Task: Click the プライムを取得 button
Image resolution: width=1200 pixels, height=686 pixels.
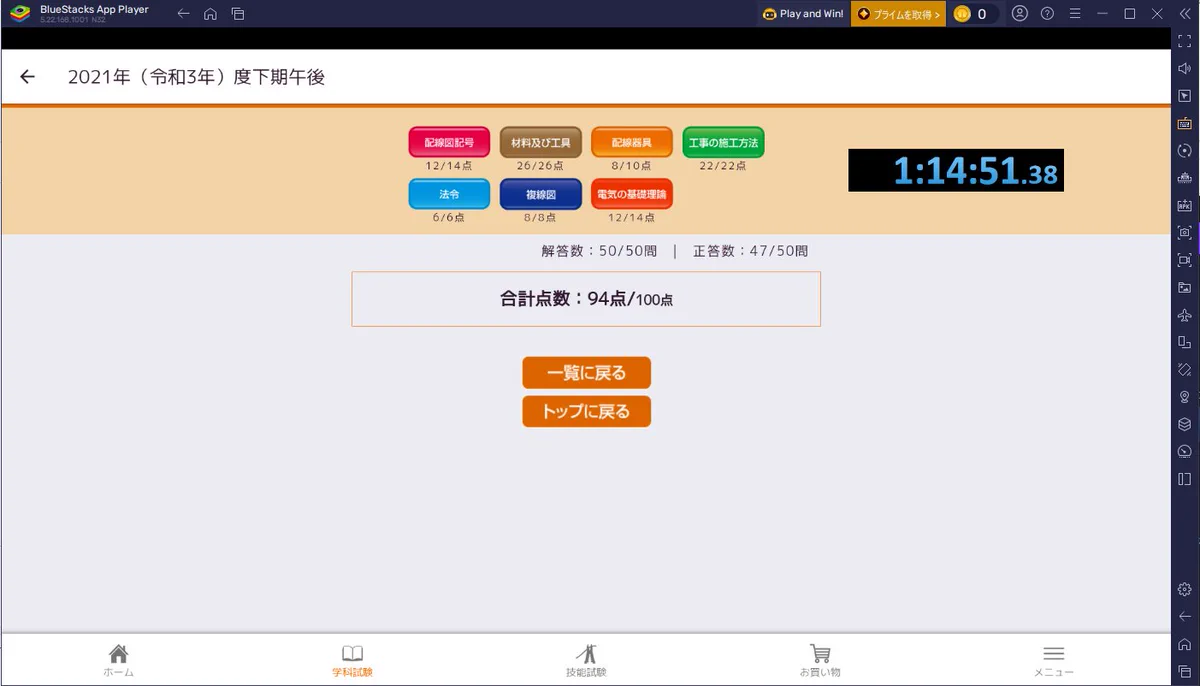Action: pos(898,14)
